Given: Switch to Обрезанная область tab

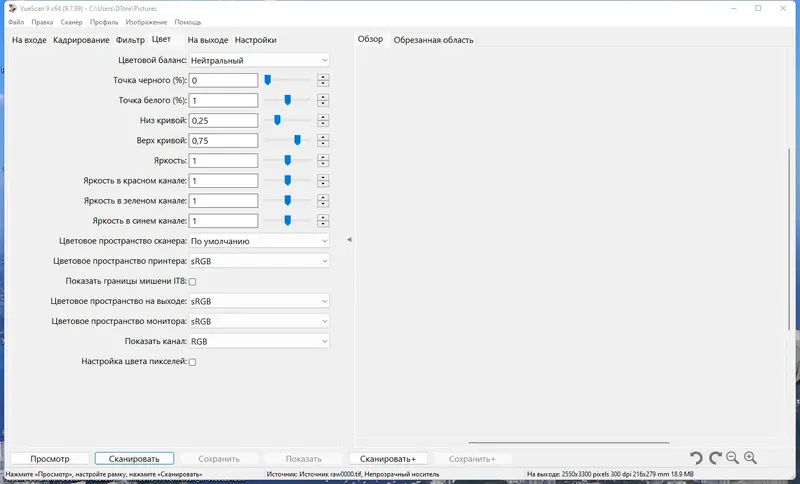Looking at the screenshot, I should click(x=433, y=40).
